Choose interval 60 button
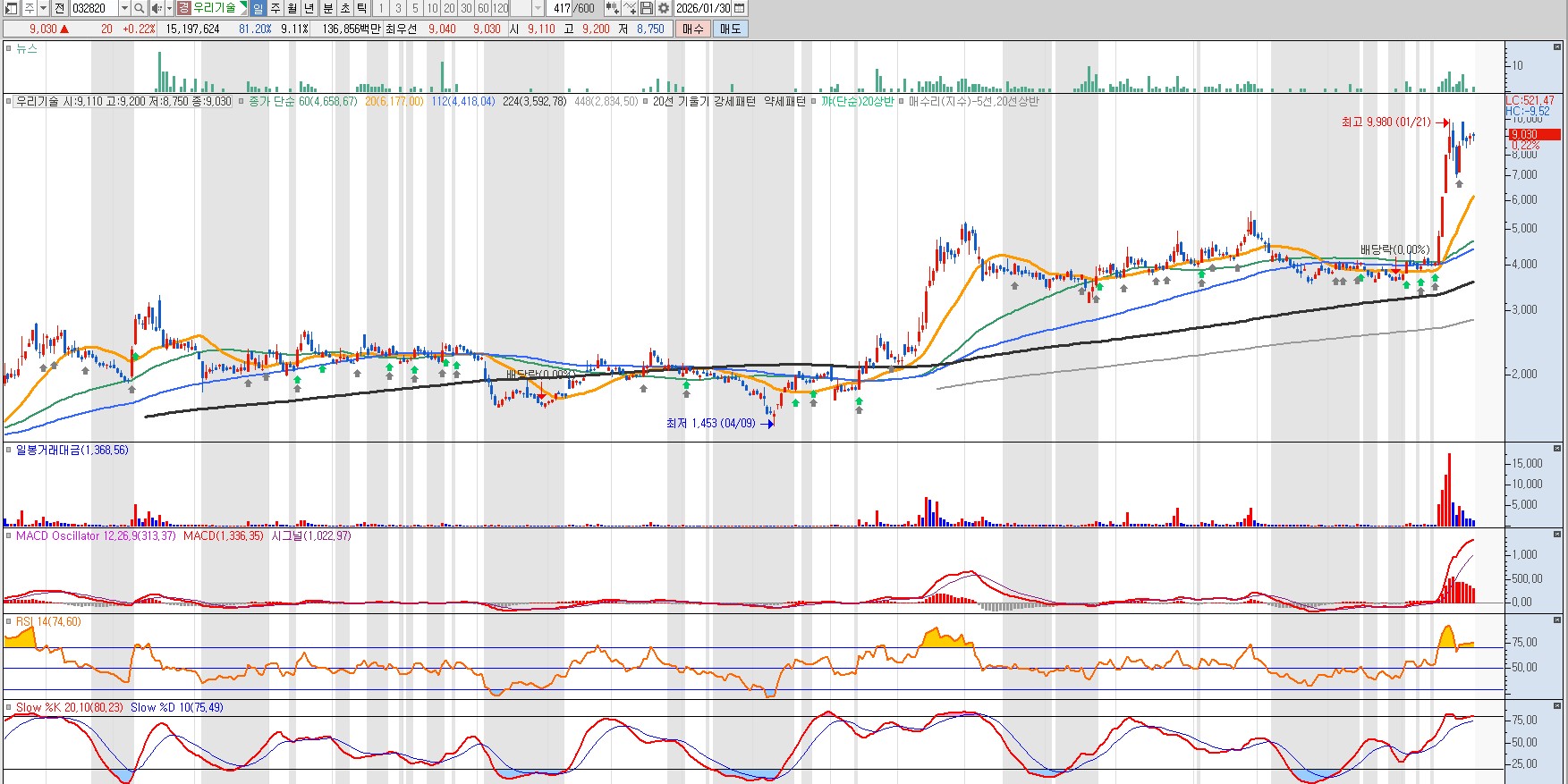This screenshot has height=784, width=1568. tap(483, 8)
